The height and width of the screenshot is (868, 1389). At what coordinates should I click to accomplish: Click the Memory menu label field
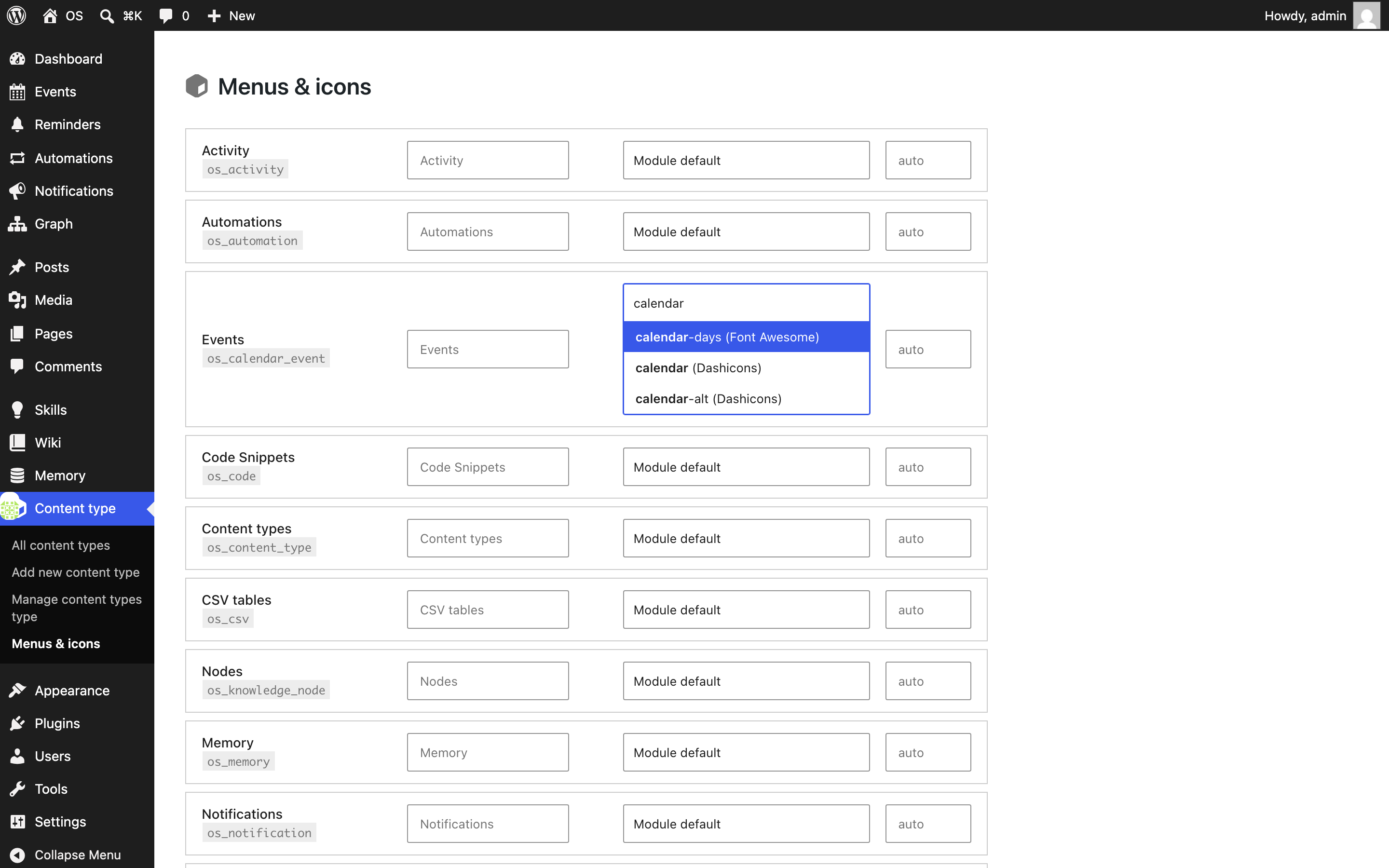[488, 752]
